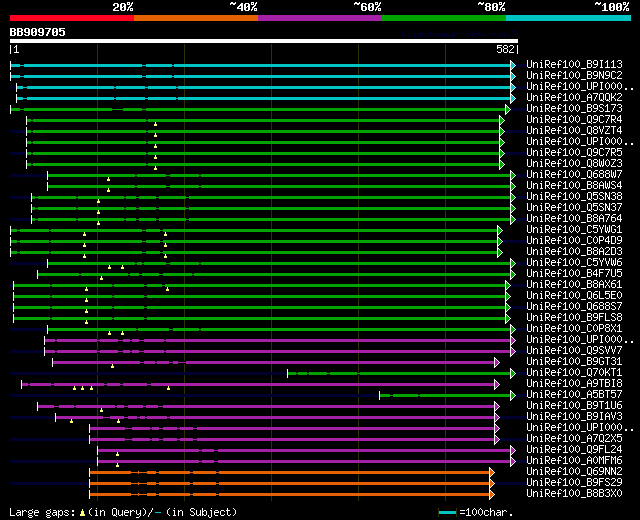Select the BB909705 query name label

(38, 32)
